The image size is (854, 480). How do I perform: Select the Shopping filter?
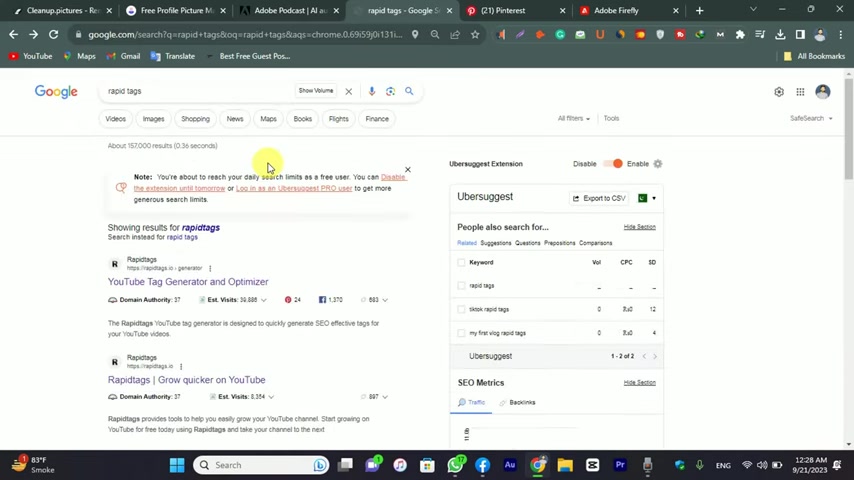click(x=196, y=119)
